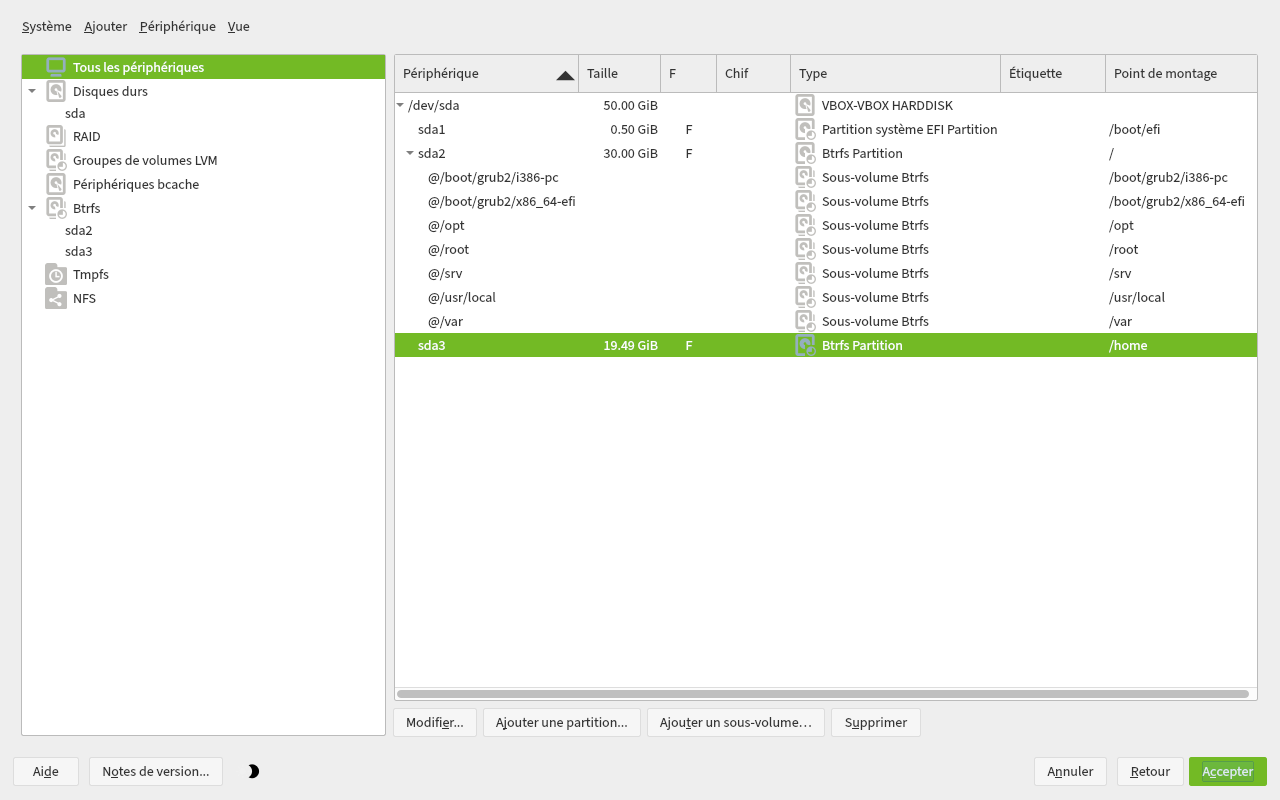Click the bcache devices icon

[56, 184]
